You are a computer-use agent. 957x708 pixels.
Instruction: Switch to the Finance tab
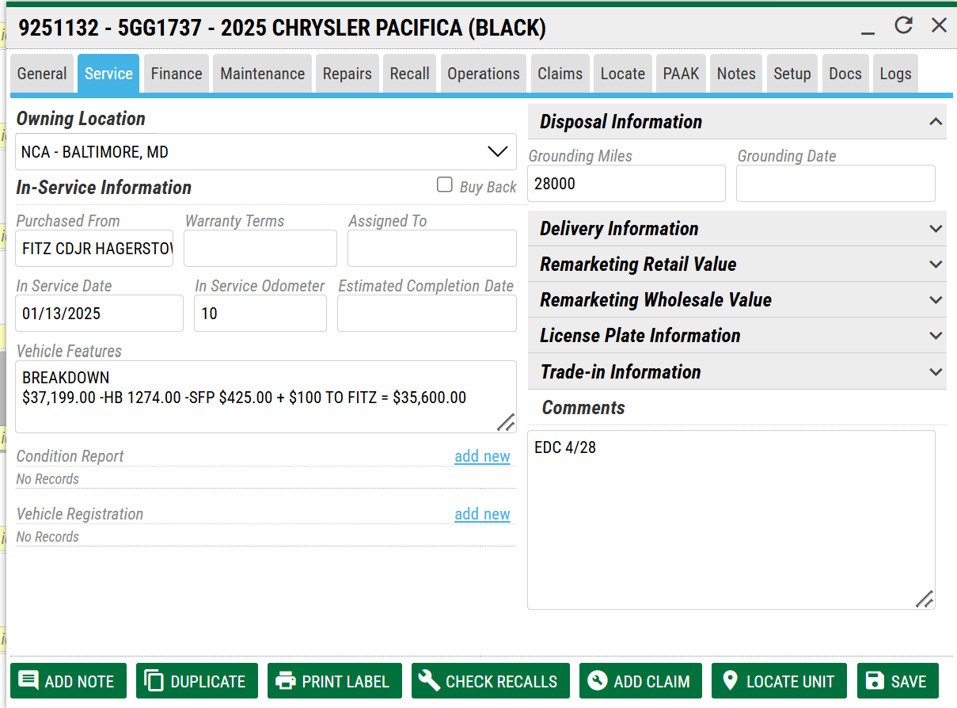pyautogui.click(x=176, y=74)
